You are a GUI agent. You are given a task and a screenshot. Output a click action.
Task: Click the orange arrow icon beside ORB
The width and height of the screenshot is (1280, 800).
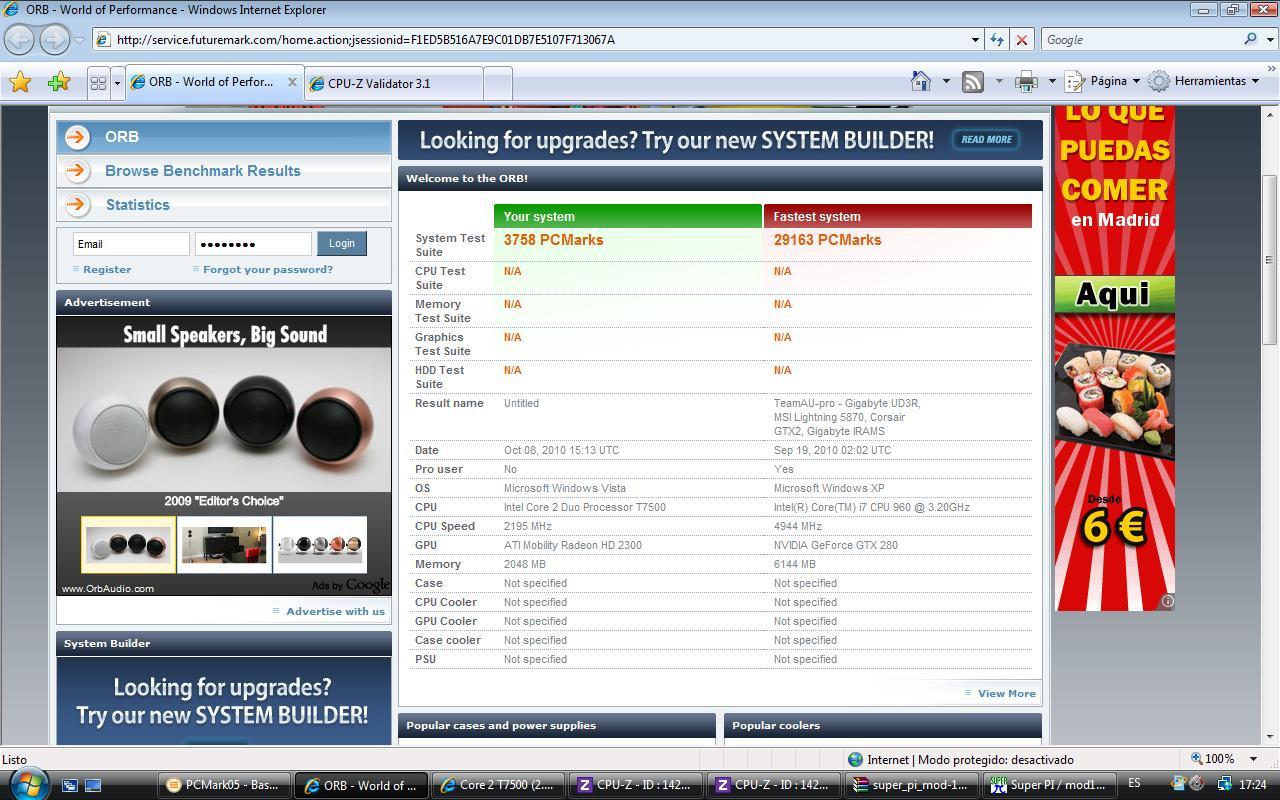click(x=77, y=137)
